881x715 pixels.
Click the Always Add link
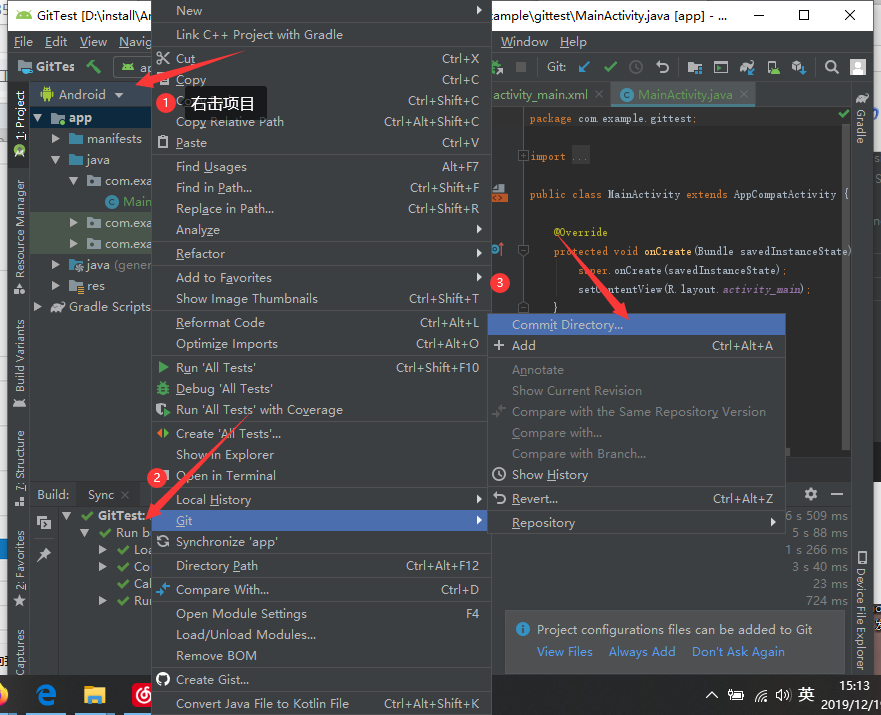[642, 652]
